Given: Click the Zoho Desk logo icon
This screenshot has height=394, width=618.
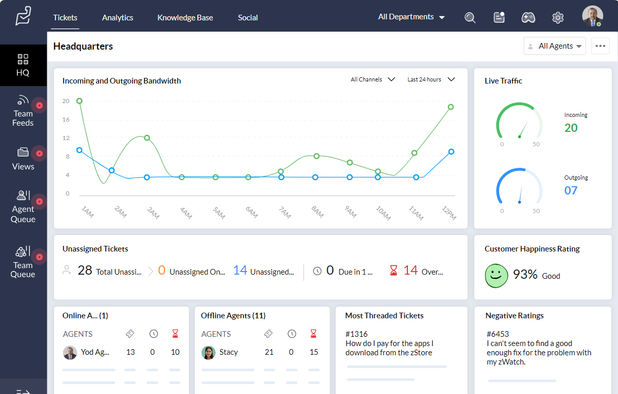Looking at the screenshot, I should pos(24,16).
